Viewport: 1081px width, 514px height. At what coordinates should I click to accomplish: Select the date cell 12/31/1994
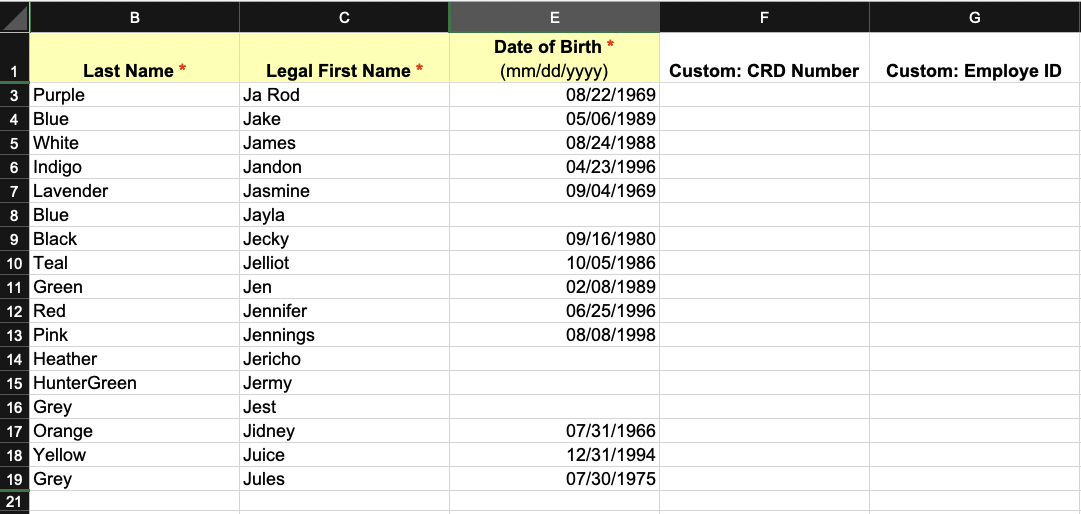click(x=554, y=455)
